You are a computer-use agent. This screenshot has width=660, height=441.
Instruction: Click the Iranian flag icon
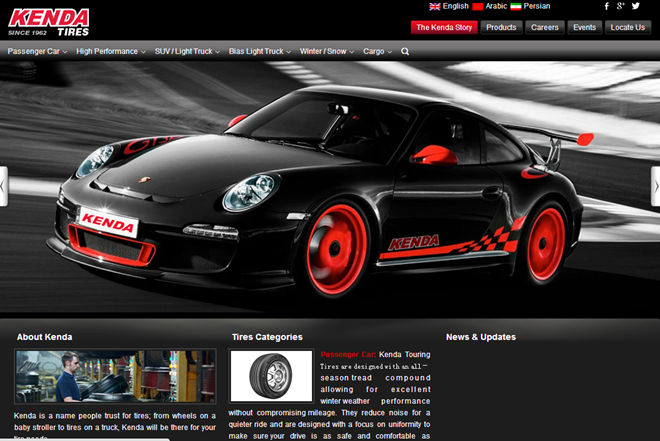516,6
